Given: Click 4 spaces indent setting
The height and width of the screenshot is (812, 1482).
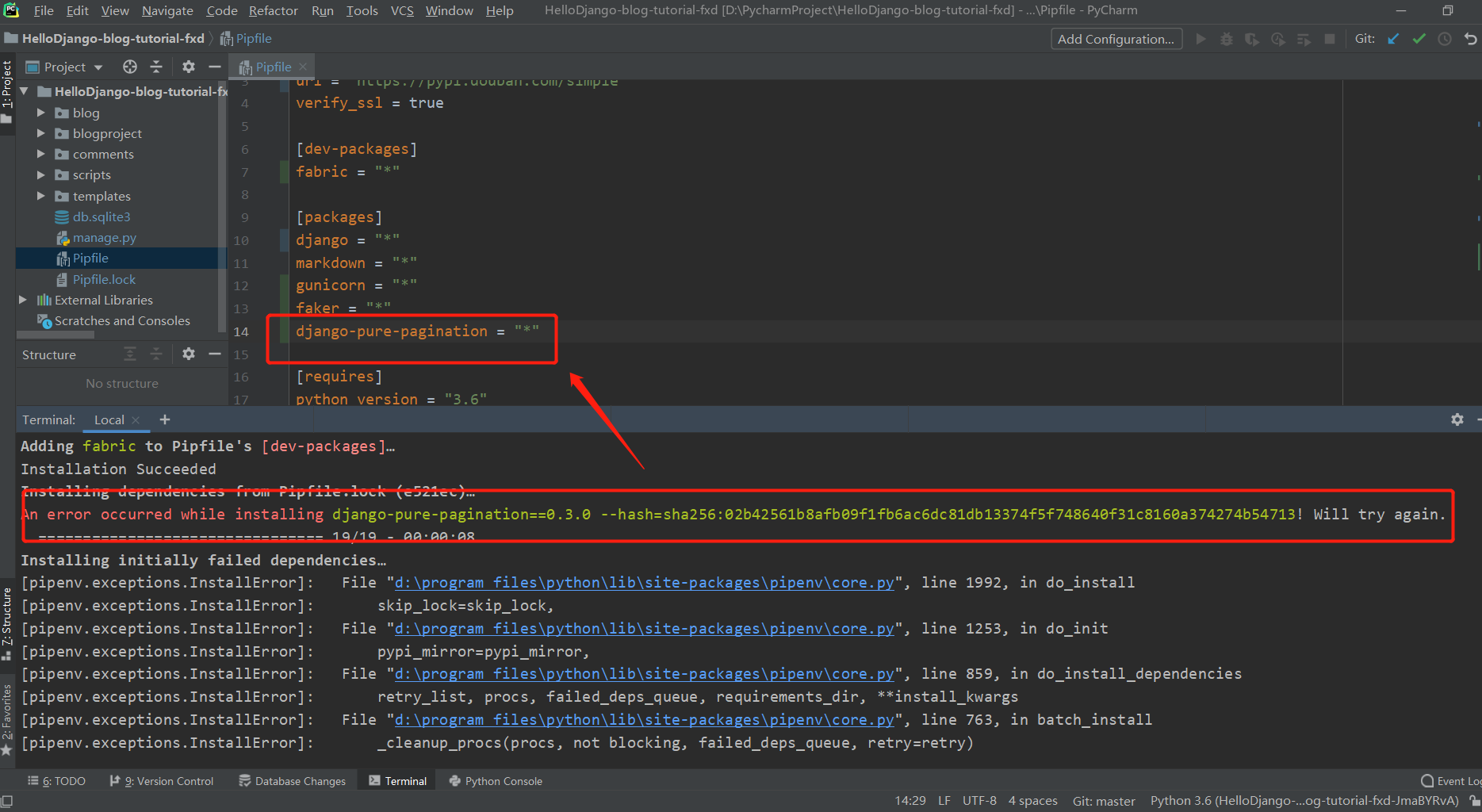Looking at the screenshot, I should [1032, 801].
